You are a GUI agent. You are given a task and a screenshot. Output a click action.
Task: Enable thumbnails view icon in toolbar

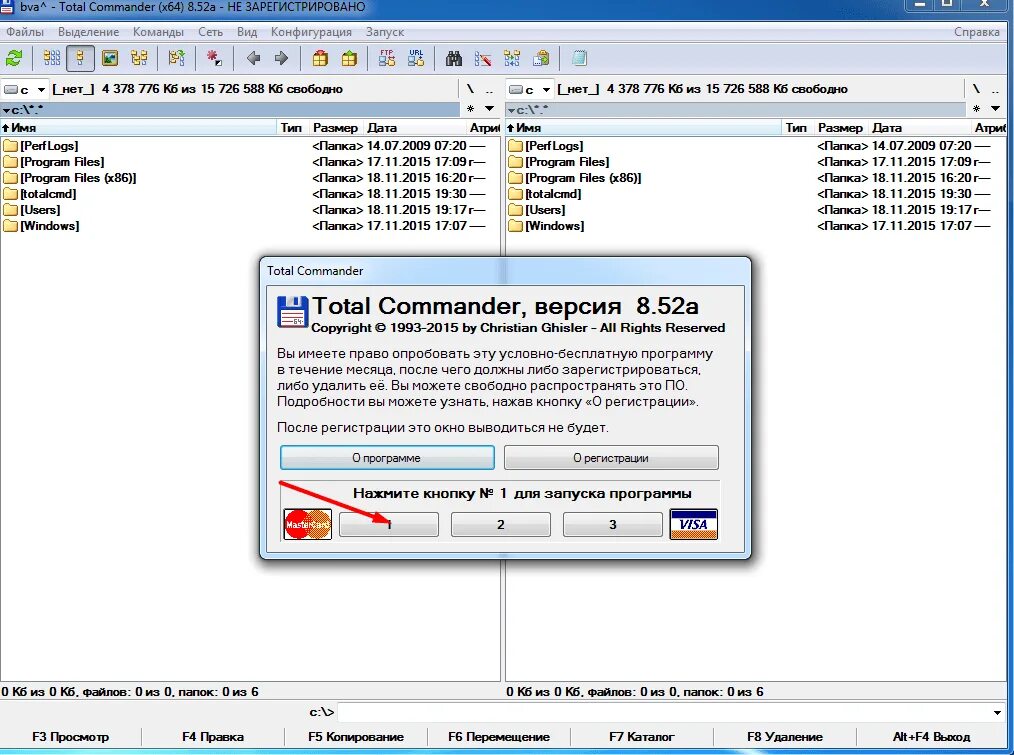(x=110, y=58)
